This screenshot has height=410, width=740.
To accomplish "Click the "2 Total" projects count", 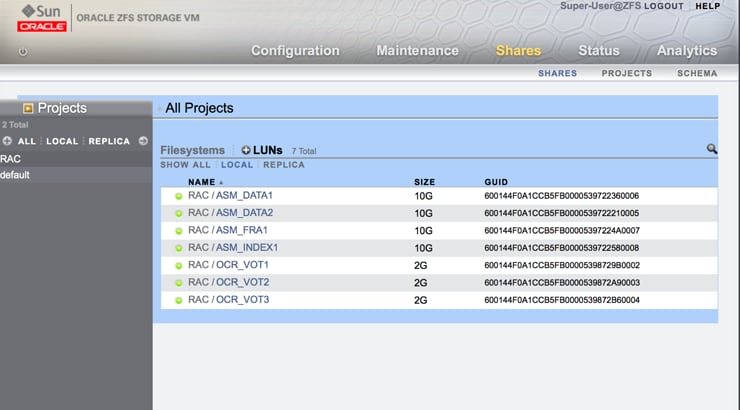I will click(x=15, y=125).
